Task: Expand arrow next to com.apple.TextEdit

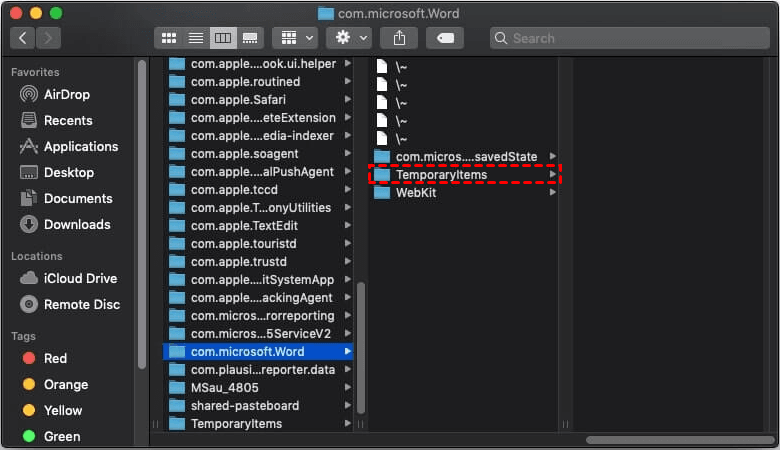Action: tap(348, 225)
